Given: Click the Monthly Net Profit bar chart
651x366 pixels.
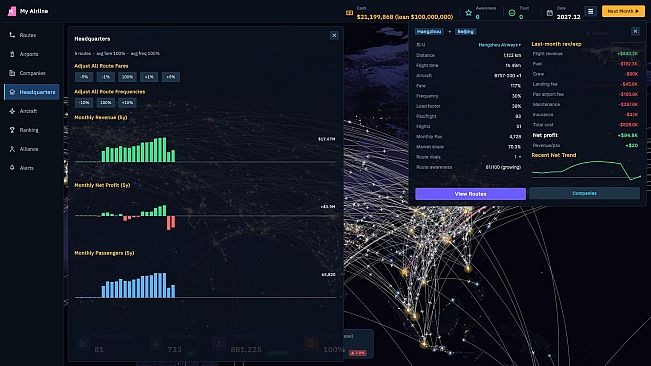Looking at the screenshot, I should click(x=206, y=216).
